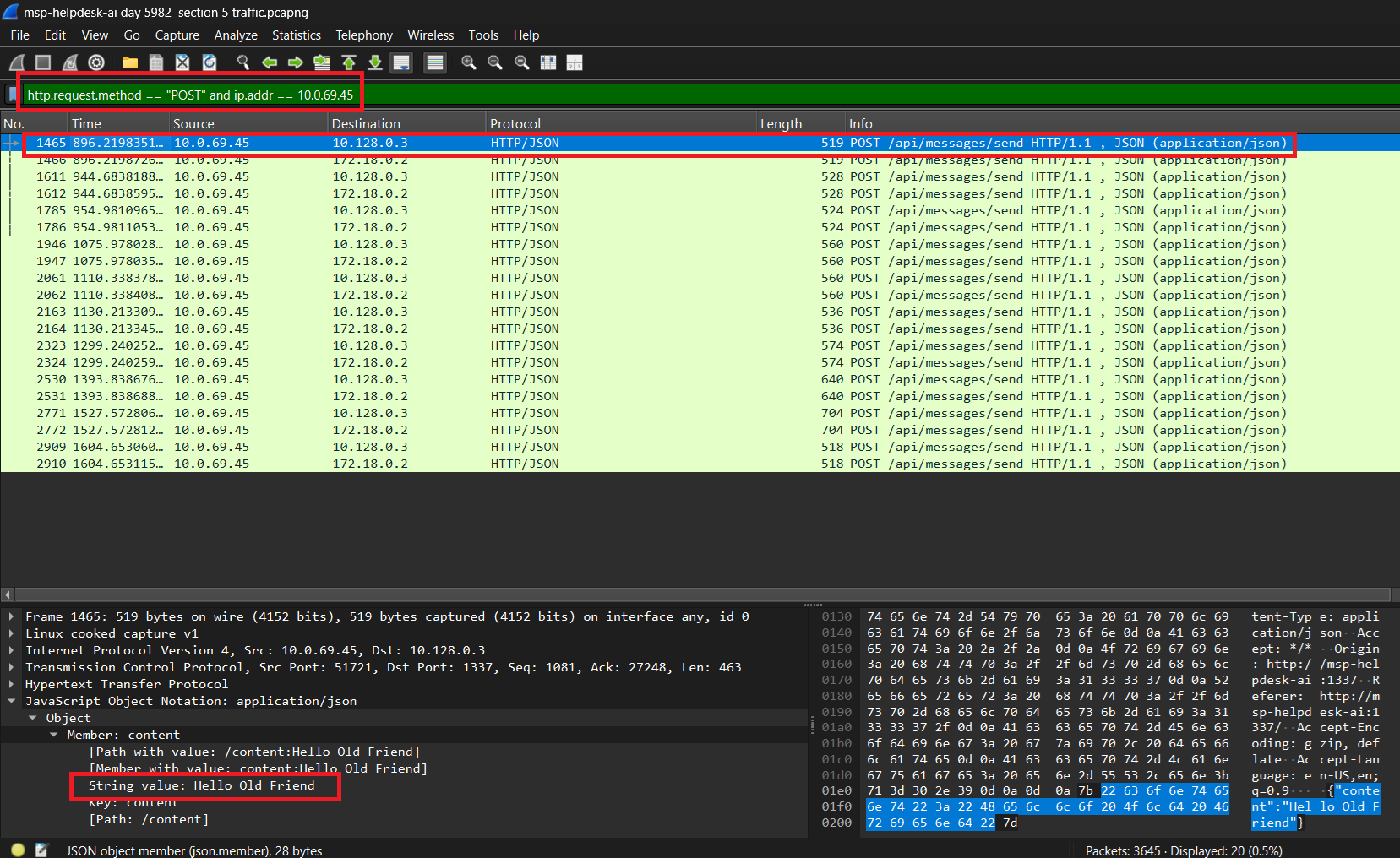Click the zoom in toolbar icon
Viewport: 1400px width, 858px height.
[x=469, y=62]
